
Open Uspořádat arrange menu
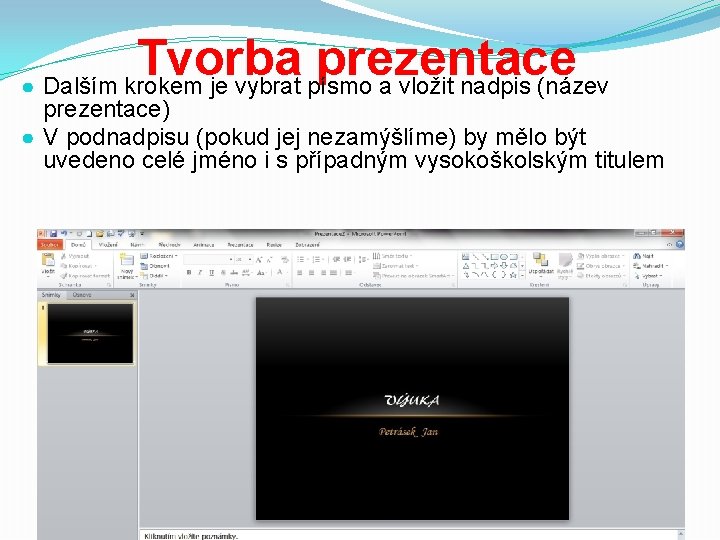click(x=540, y=265)
